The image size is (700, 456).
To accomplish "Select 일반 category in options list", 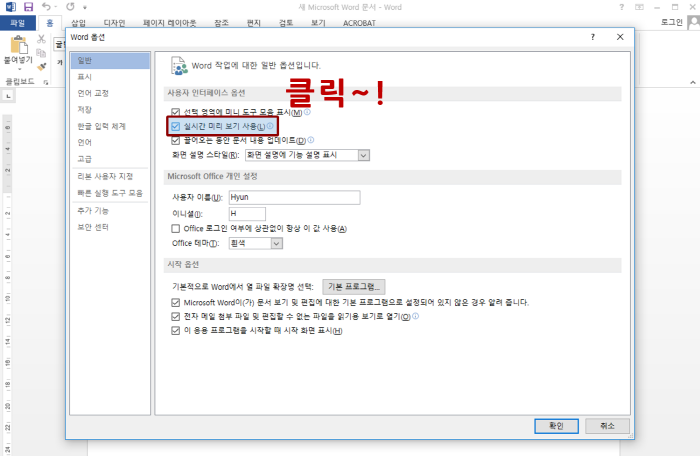I will click(x=110, y=60).
